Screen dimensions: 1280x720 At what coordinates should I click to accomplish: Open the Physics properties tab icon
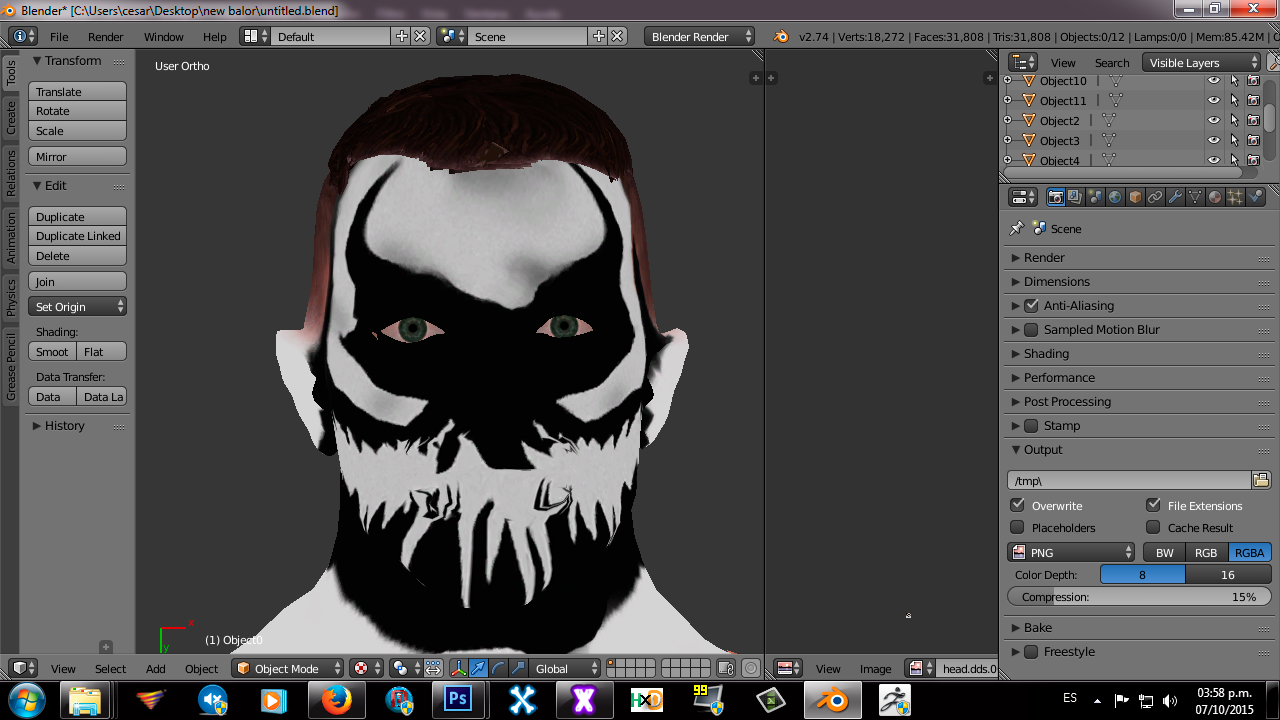coord(1255,197)
